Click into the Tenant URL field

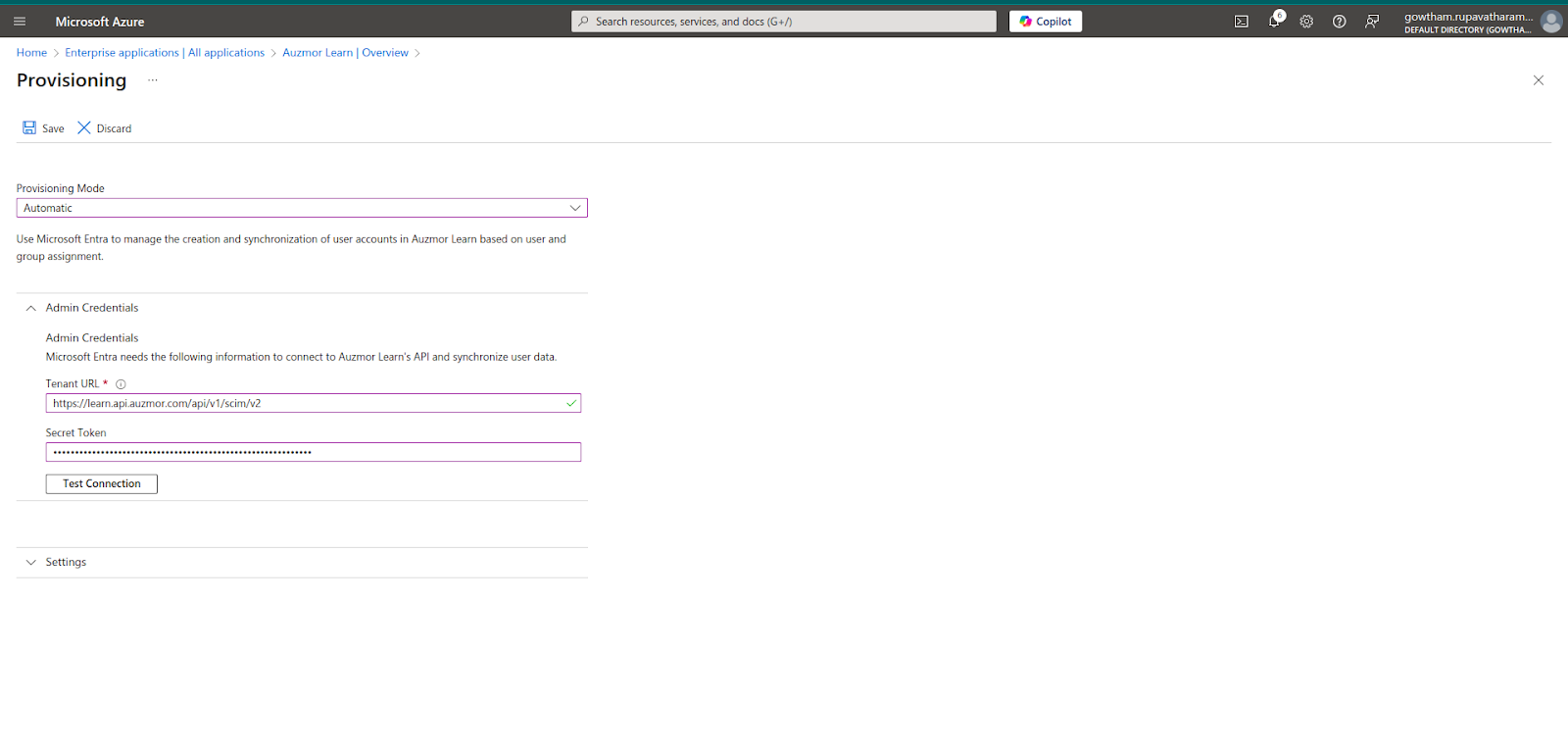[314, 403]
